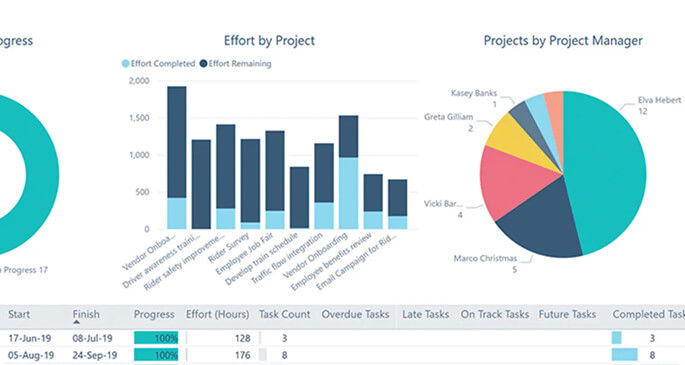Click Vendor Onboarding light blue completed segment
The width and height of the screenshot is (685, 365).
point(349,193)
